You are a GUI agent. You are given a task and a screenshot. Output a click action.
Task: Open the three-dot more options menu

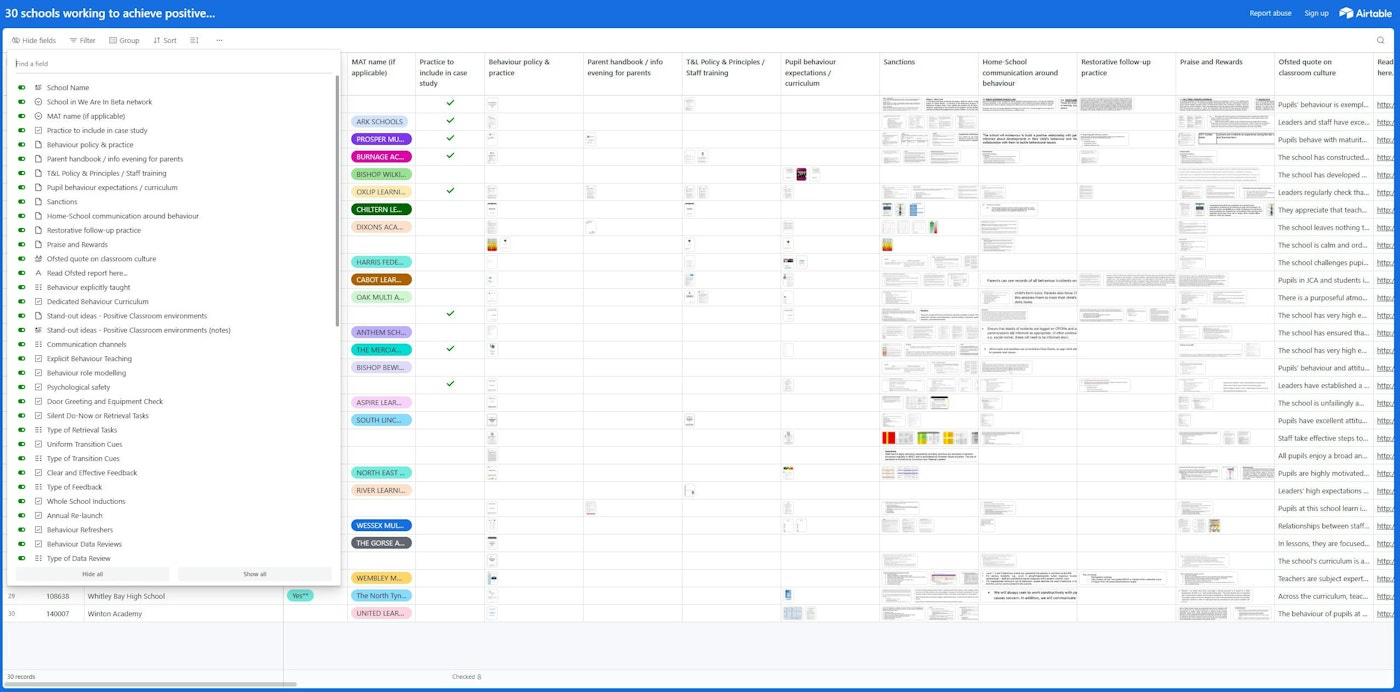(x=219, y=41)
